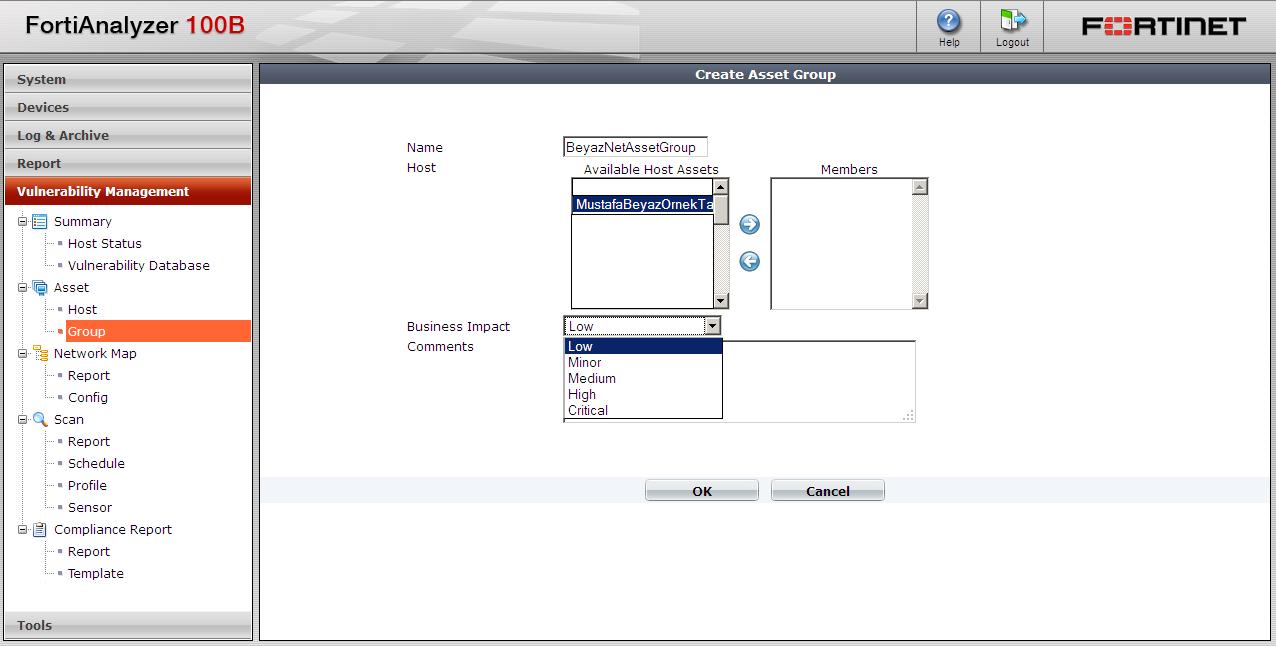Choose Medium in Business Impact list
1276x646 pixels.
click(643, 378)
